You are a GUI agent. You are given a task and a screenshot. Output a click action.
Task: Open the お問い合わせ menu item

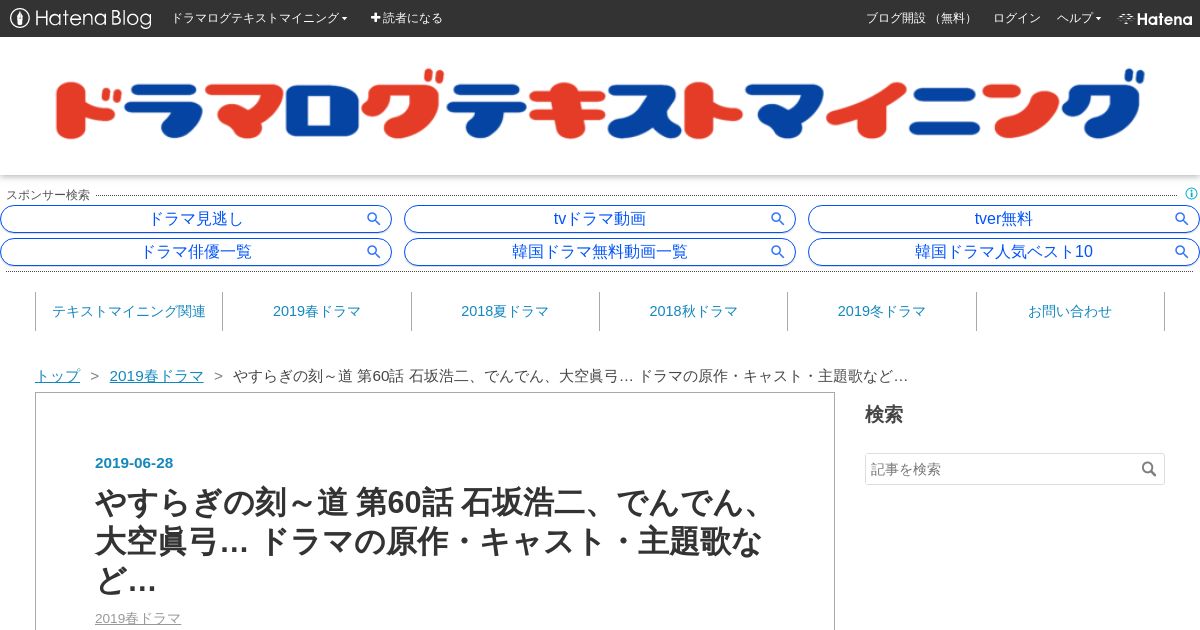click(x=1070, y=311)
